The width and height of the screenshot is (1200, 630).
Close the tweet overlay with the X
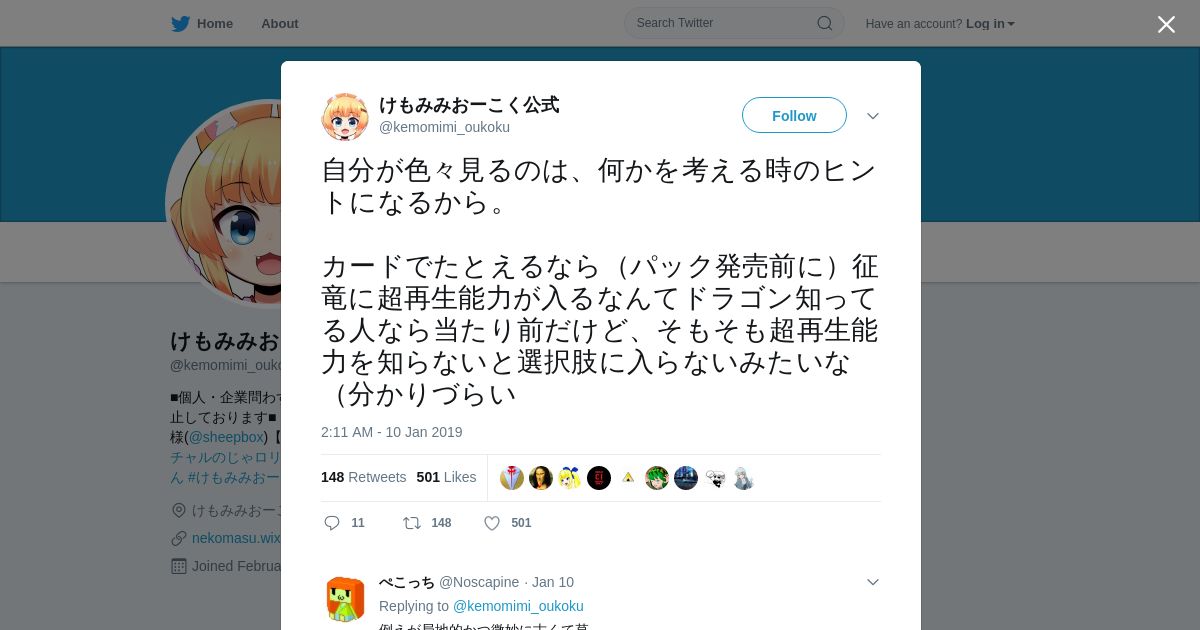coord(1166,24)
